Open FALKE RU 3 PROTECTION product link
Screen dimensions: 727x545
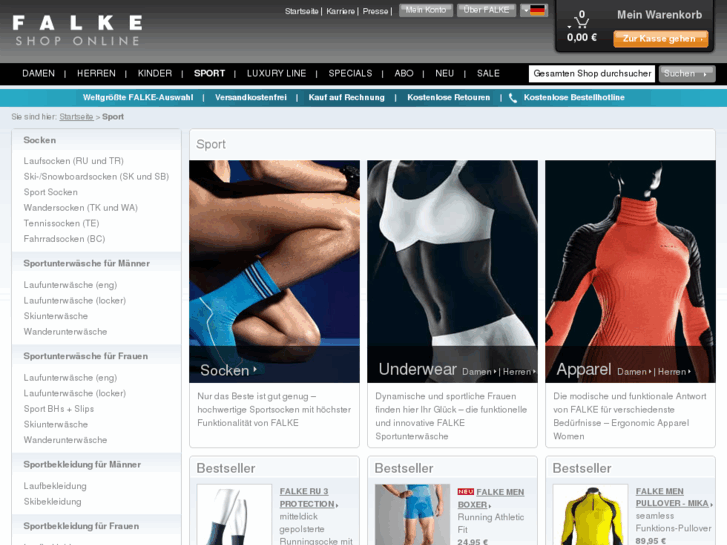point(307,498)
